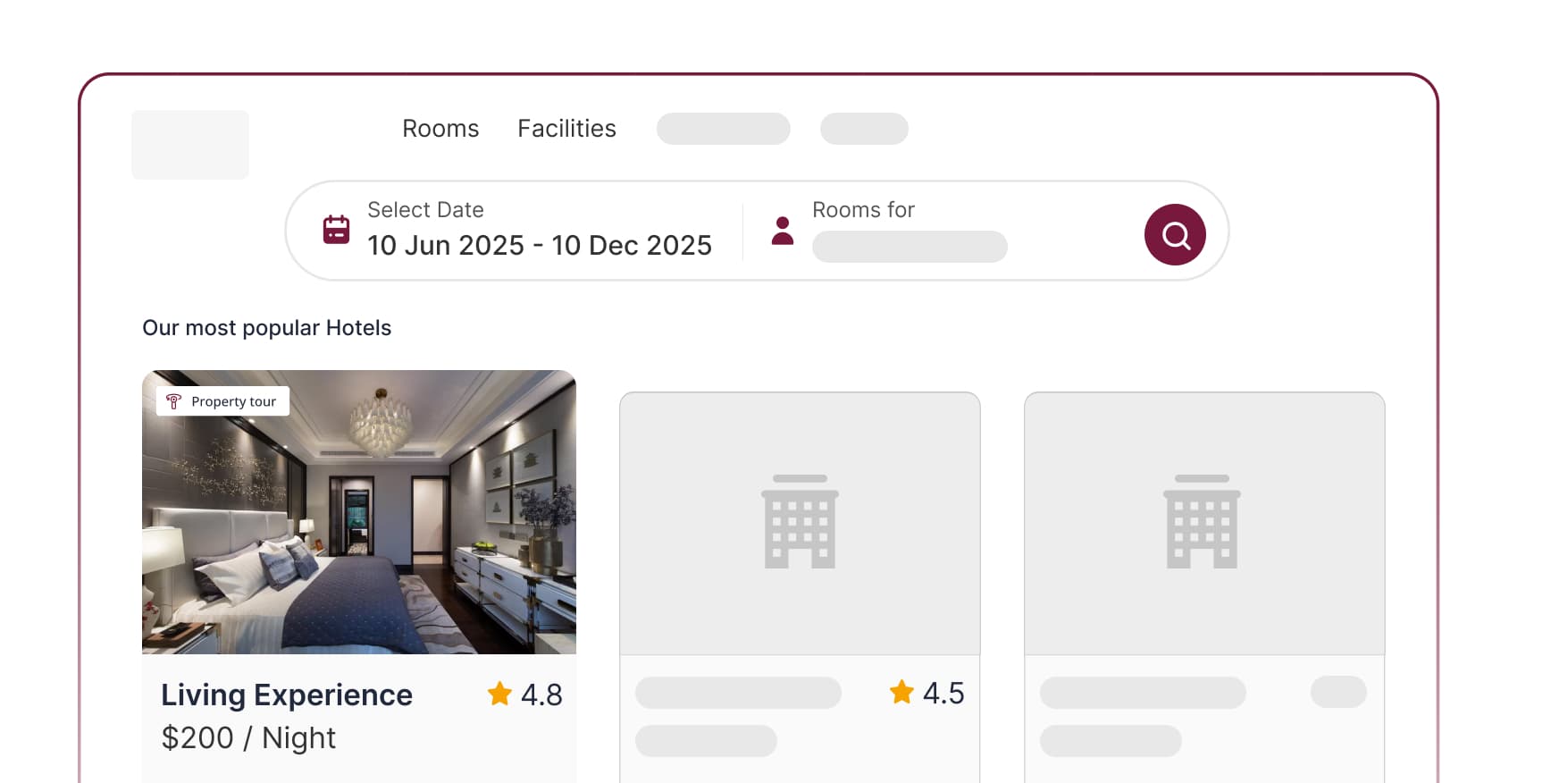The image size is (1568, 783).
Task: Click the calendar icon in the search bar
Action: [334, 230]
